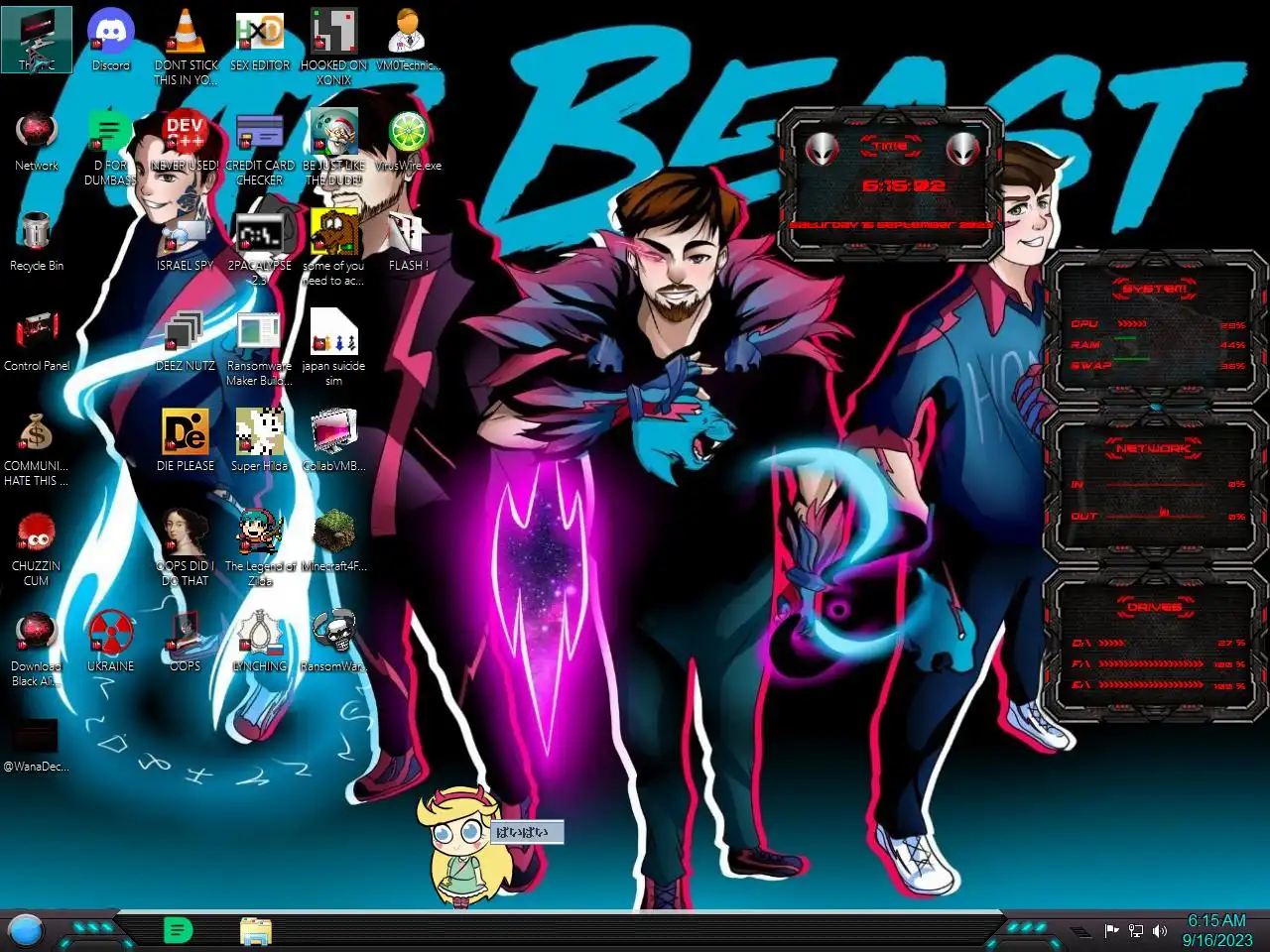The width and height of the screenshot is (1270, 952).
Task: Launch the Minecraft4F... grass block icon
Action: click(334, 540)
